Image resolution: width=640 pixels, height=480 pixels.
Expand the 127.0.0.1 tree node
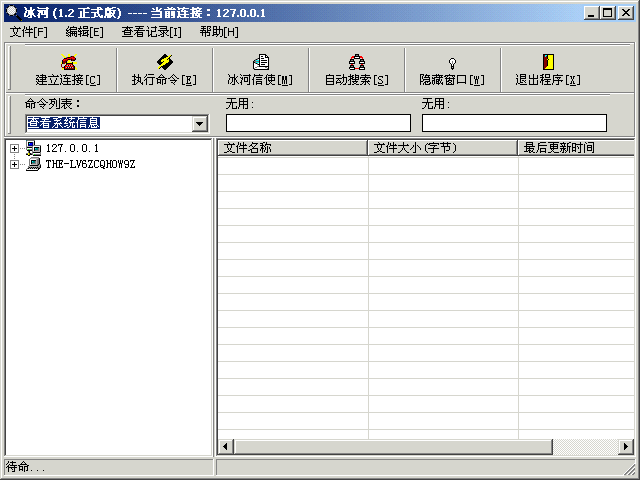14,149
